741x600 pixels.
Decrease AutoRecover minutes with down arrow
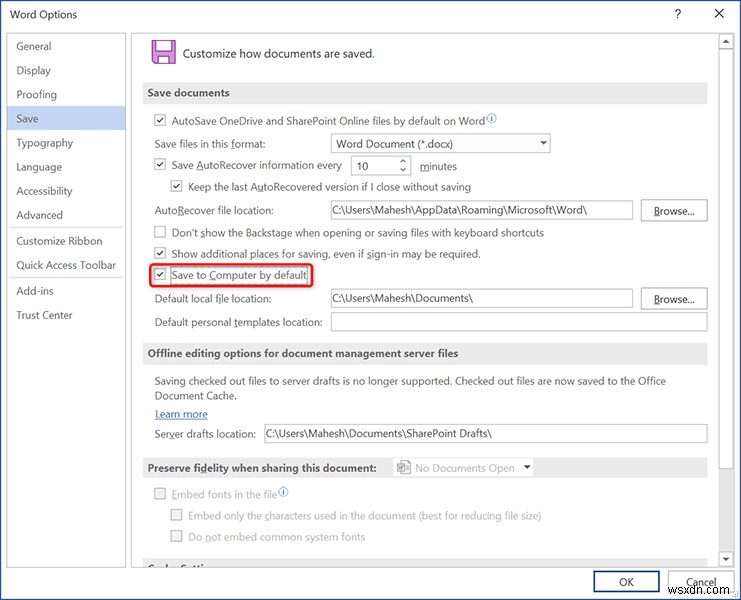tap(404, 171)
